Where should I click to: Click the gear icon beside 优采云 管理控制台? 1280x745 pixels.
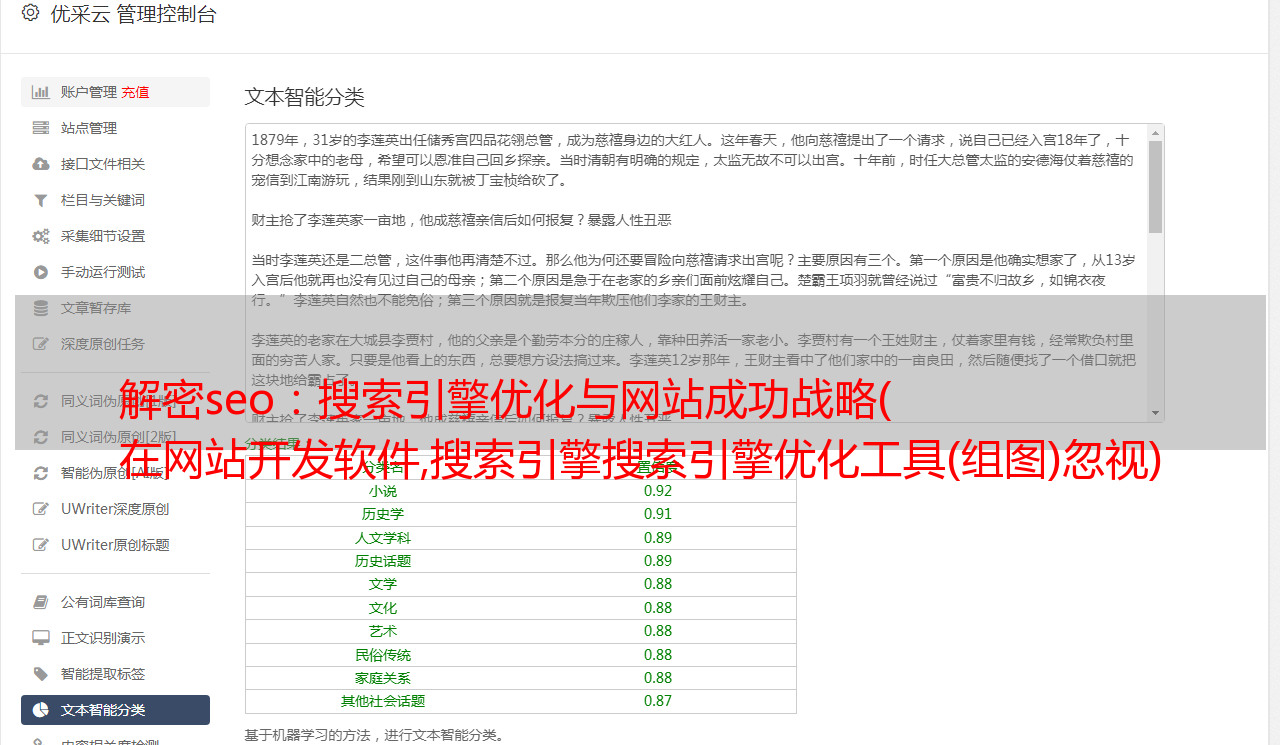30,14
